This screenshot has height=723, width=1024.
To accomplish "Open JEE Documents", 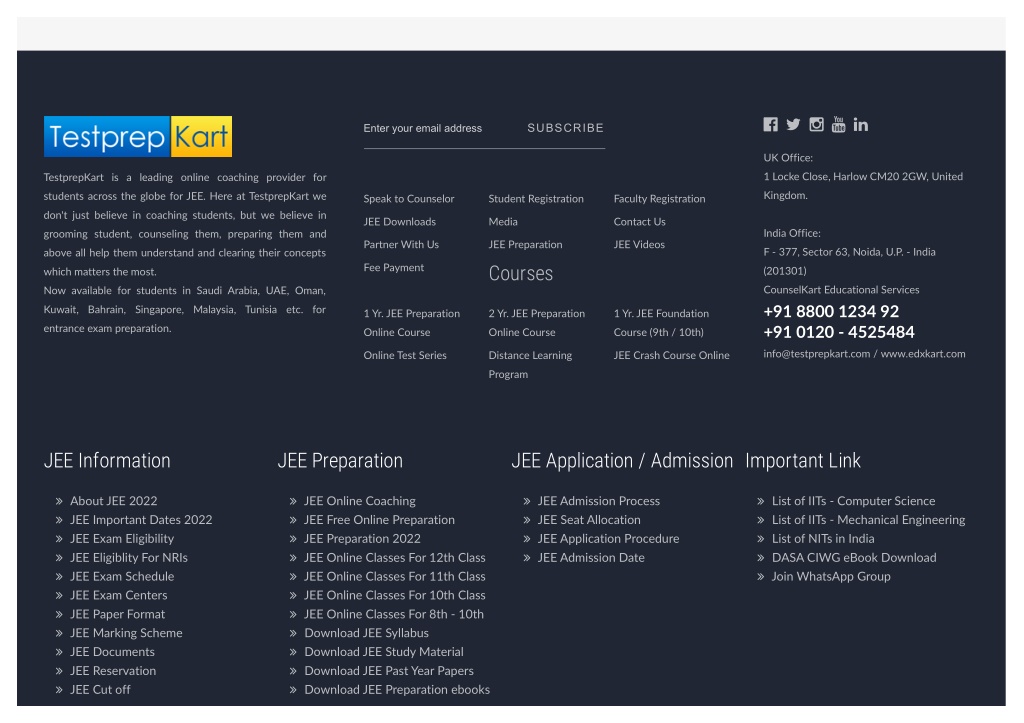I will tap(112, 652).
